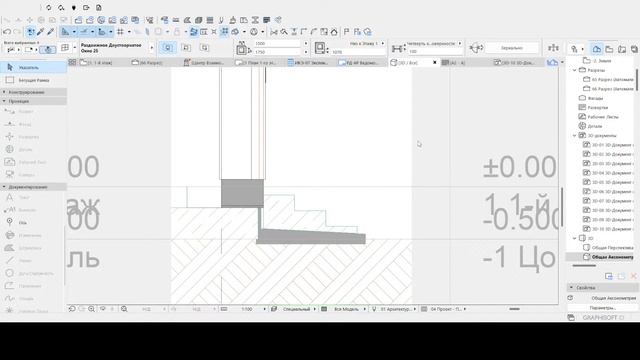Select the Detail (Деталь) tool
This screenshot has height=360, width=640.
click(x=33, y=149)
